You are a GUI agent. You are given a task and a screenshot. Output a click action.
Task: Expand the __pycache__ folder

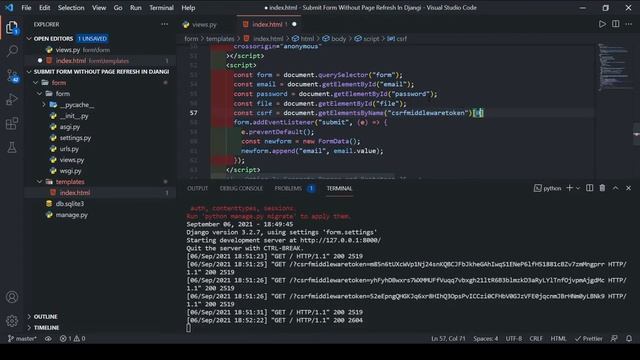(44, 105)
